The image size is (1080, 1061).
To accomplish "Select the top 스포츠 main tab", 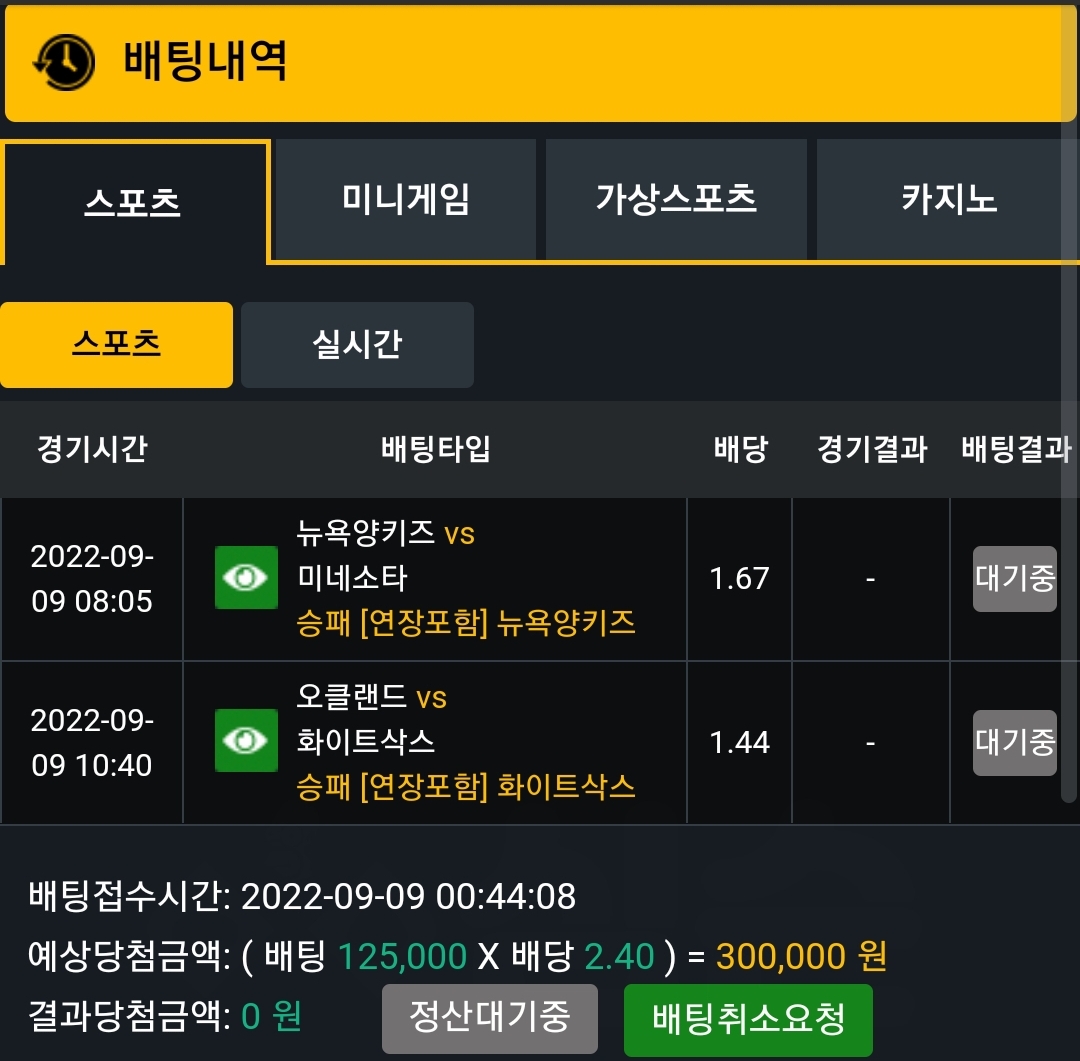I will tap(133, 203).
